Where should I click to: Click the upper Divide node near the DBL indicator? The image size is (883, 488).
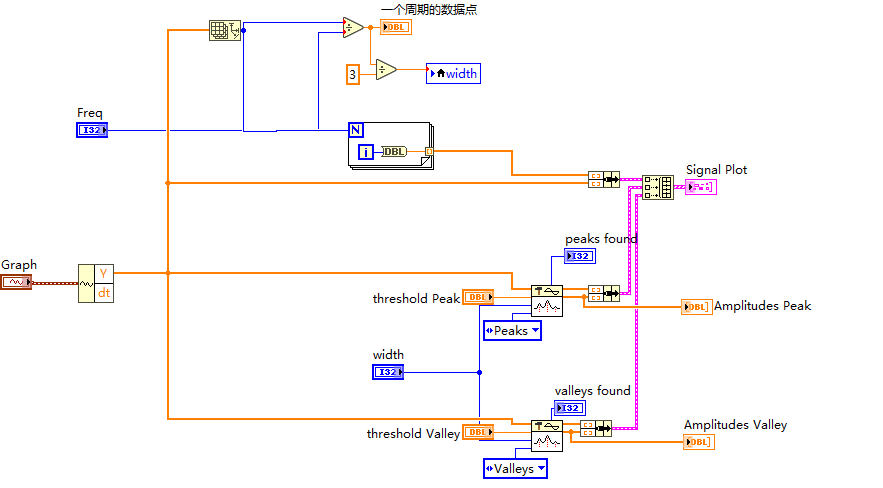click(x=353, y=27)
